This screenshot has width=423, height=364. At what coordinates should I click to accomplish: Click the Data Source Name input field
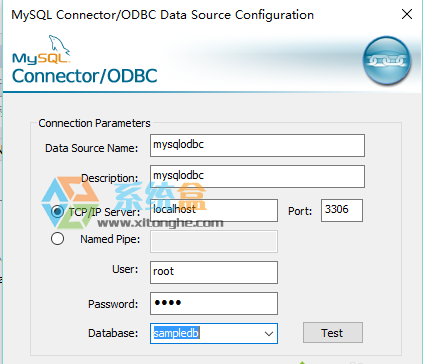click(257, 145)
